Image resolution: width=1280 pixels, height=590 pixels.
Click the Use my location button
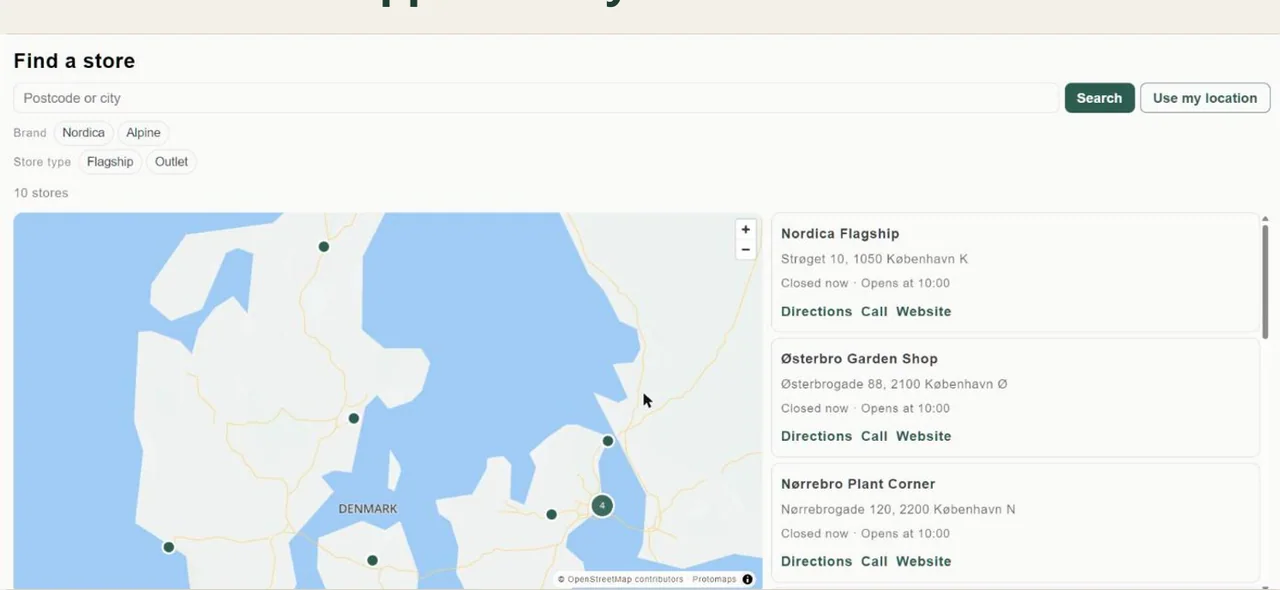point(1205,98)
